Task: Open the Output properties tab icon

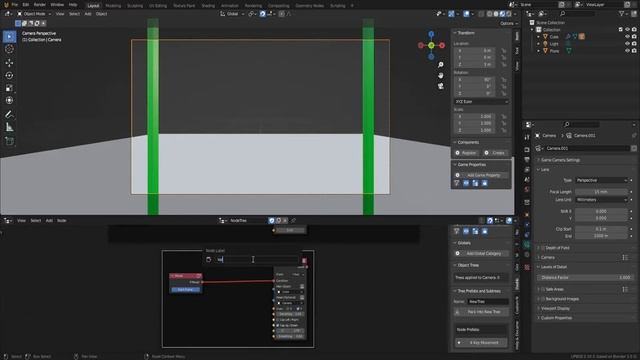Action: (x=527, y=160)
